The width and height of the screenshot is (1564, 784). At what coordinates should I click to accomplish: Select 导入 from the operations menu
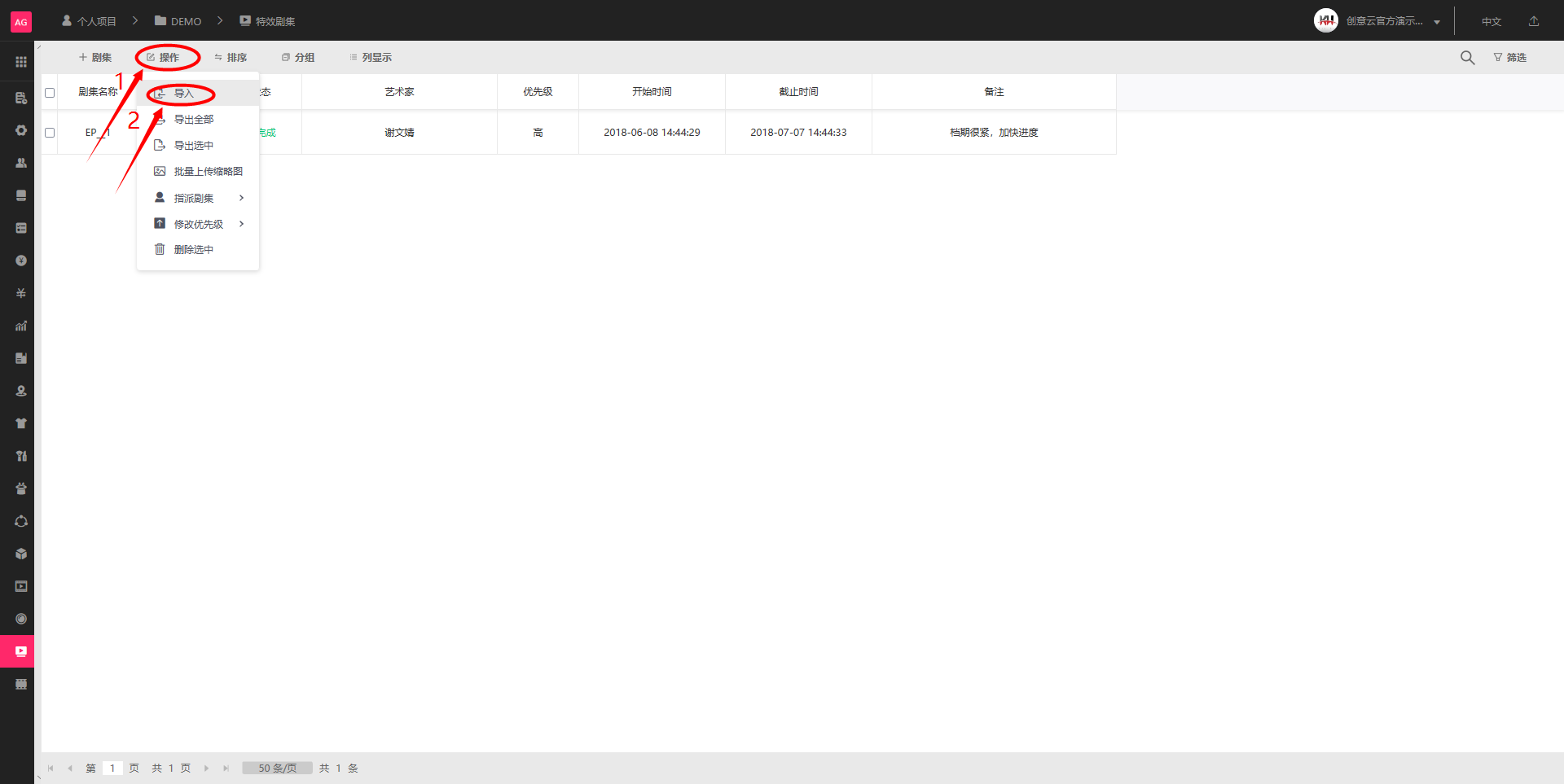(x=183, y=94)
